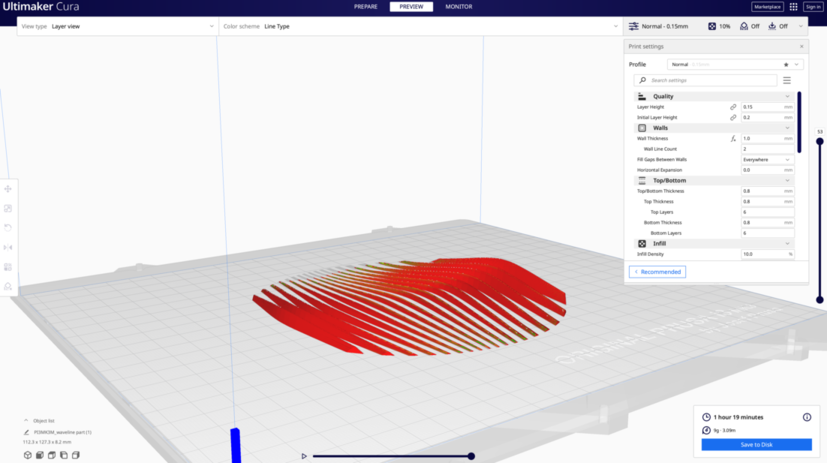This screenshot has height=463, width=827.
Task: Click Save to Disk
Action: (x=756, y=445)
